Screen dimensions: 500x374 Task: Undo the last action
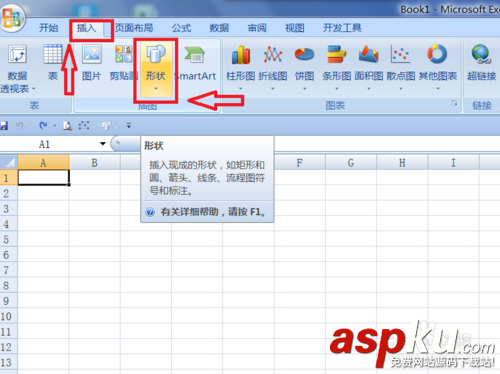point(20,126)
